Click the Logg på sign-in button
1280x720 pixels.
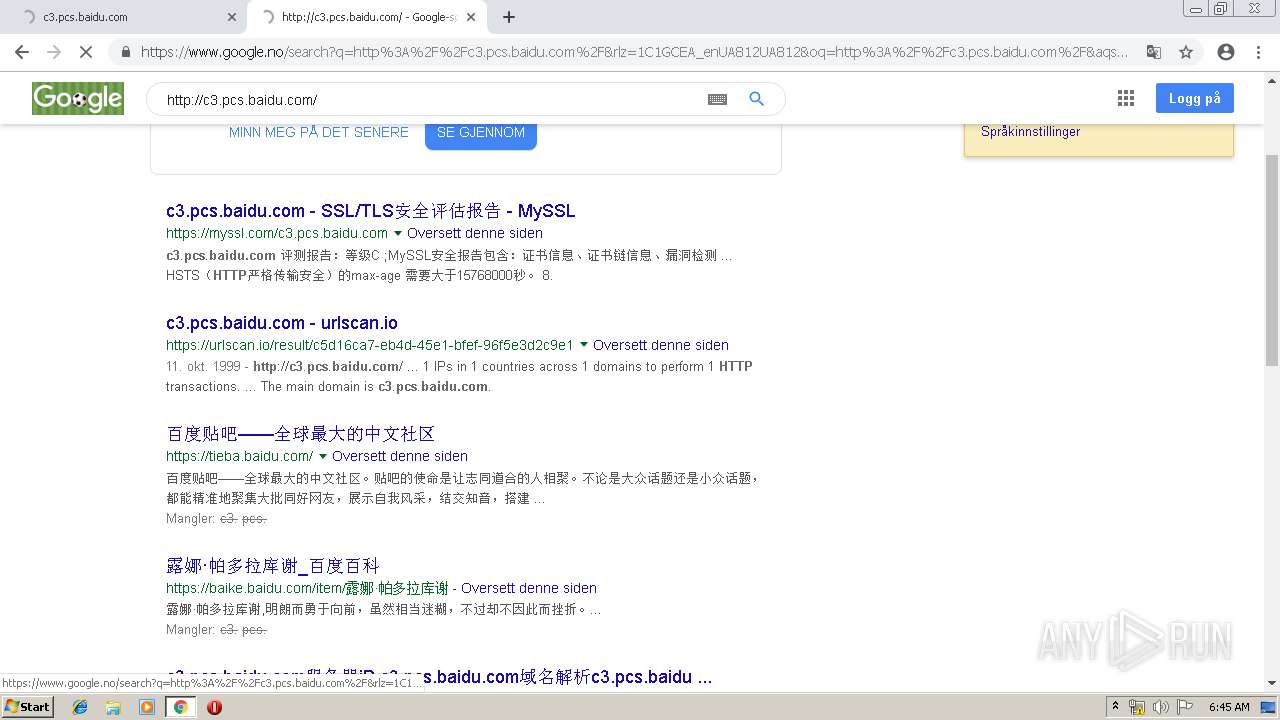(x=1195, y=98)
